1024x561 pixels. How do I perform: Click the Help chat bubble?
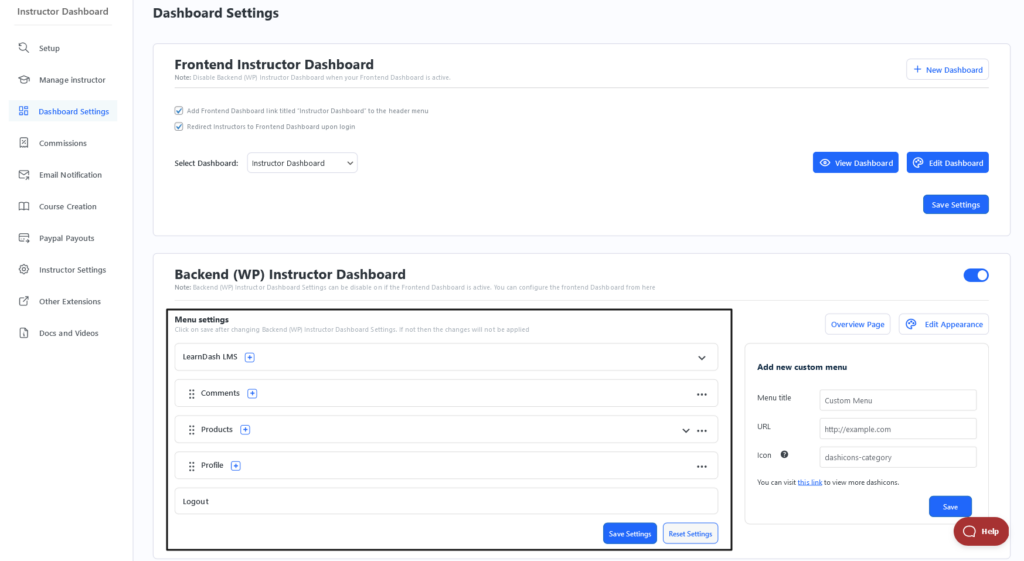981,531
